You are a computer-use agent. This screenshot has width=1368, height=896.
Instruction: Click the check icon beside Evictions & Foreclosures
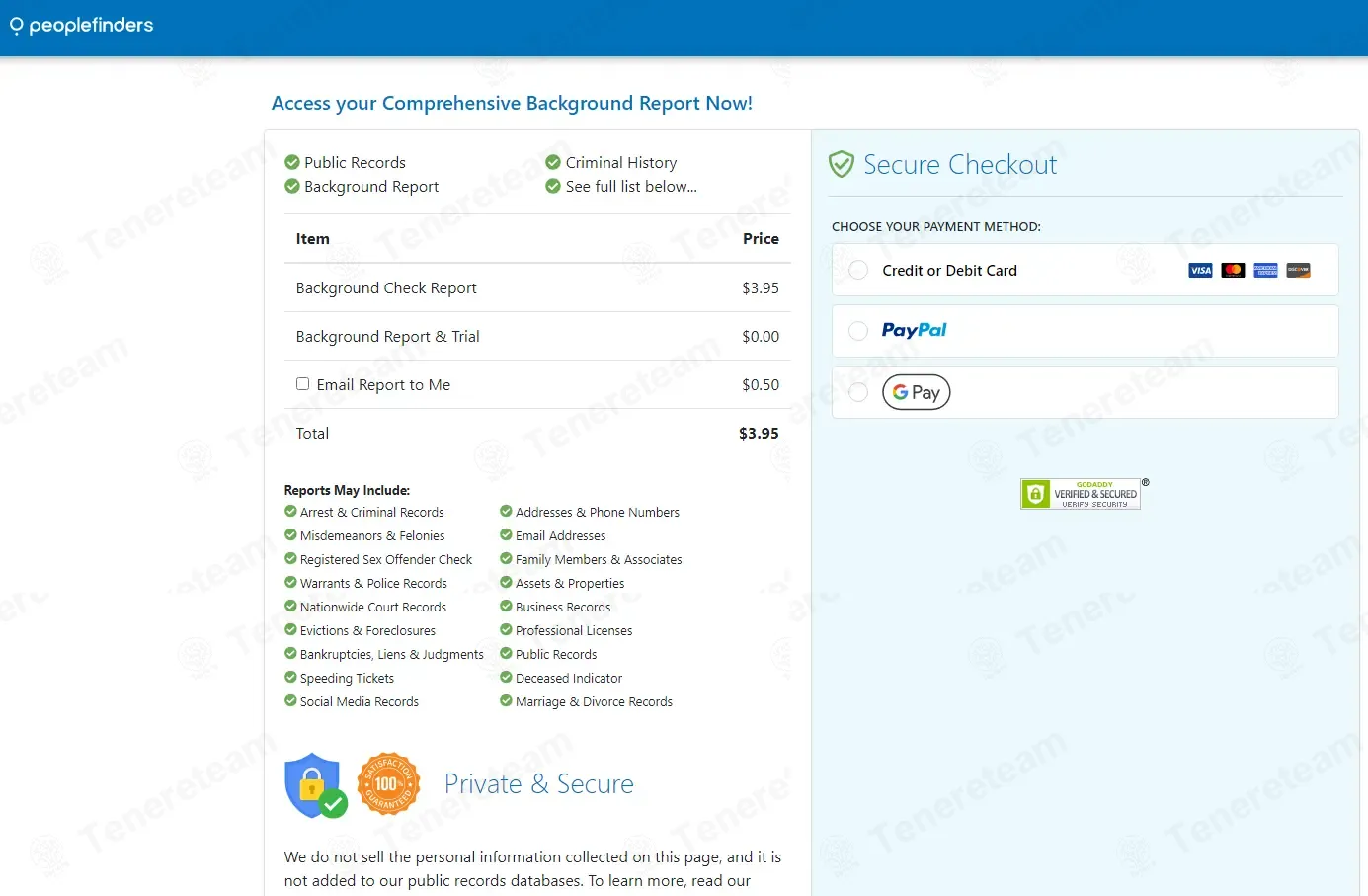pos(290,630)
